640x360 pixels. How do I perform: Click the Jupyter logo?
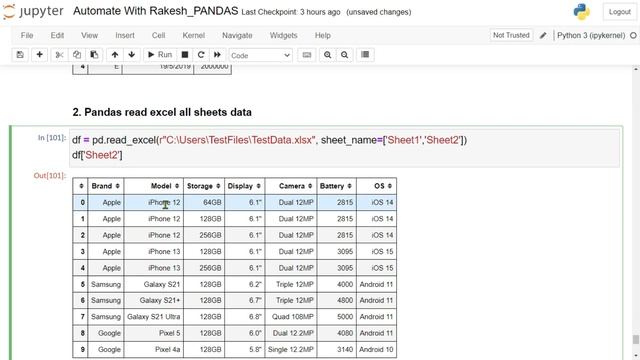click(x=33, y=11)
